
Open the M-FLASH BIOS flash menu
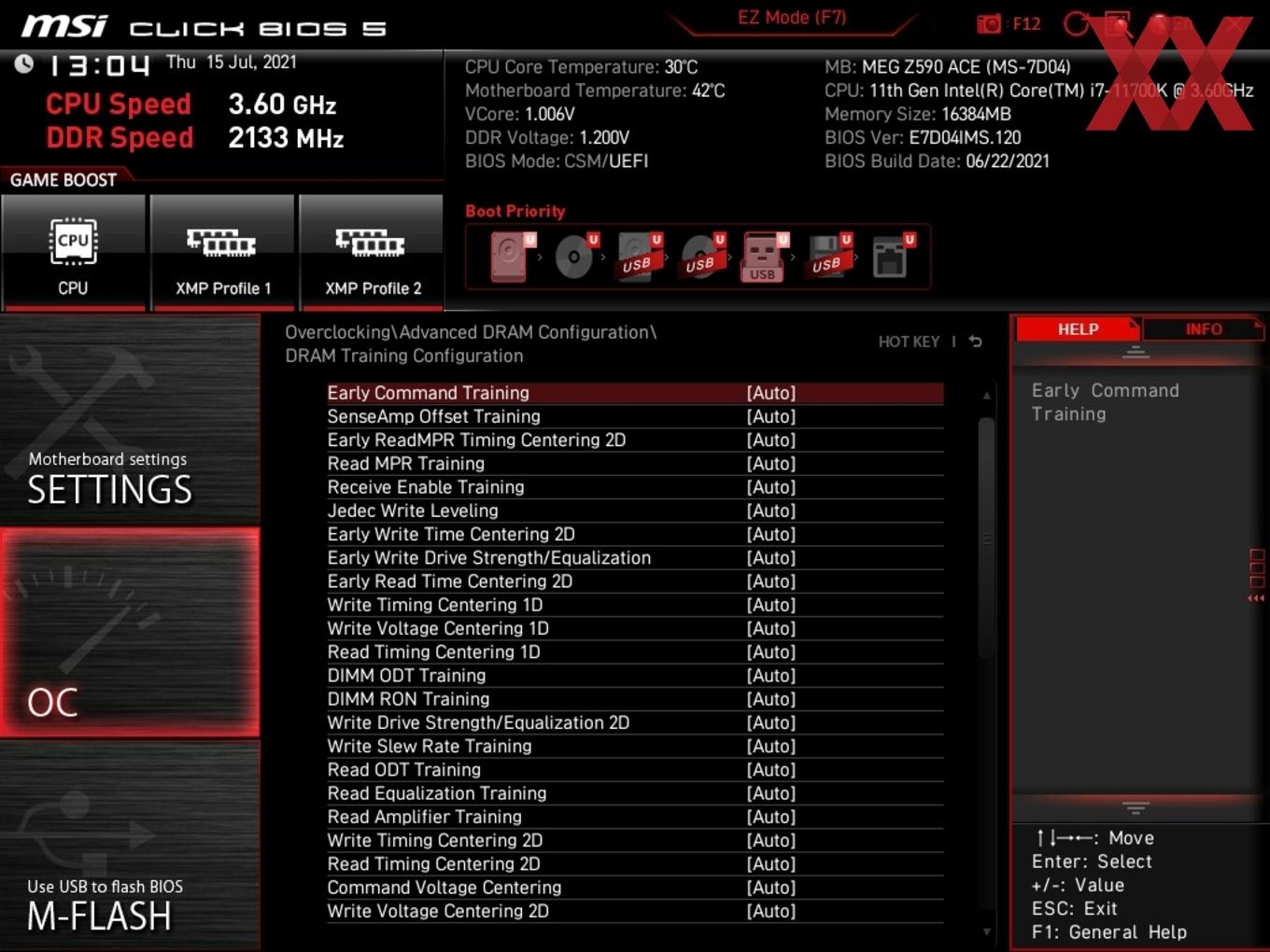click(x=130, y=846)
